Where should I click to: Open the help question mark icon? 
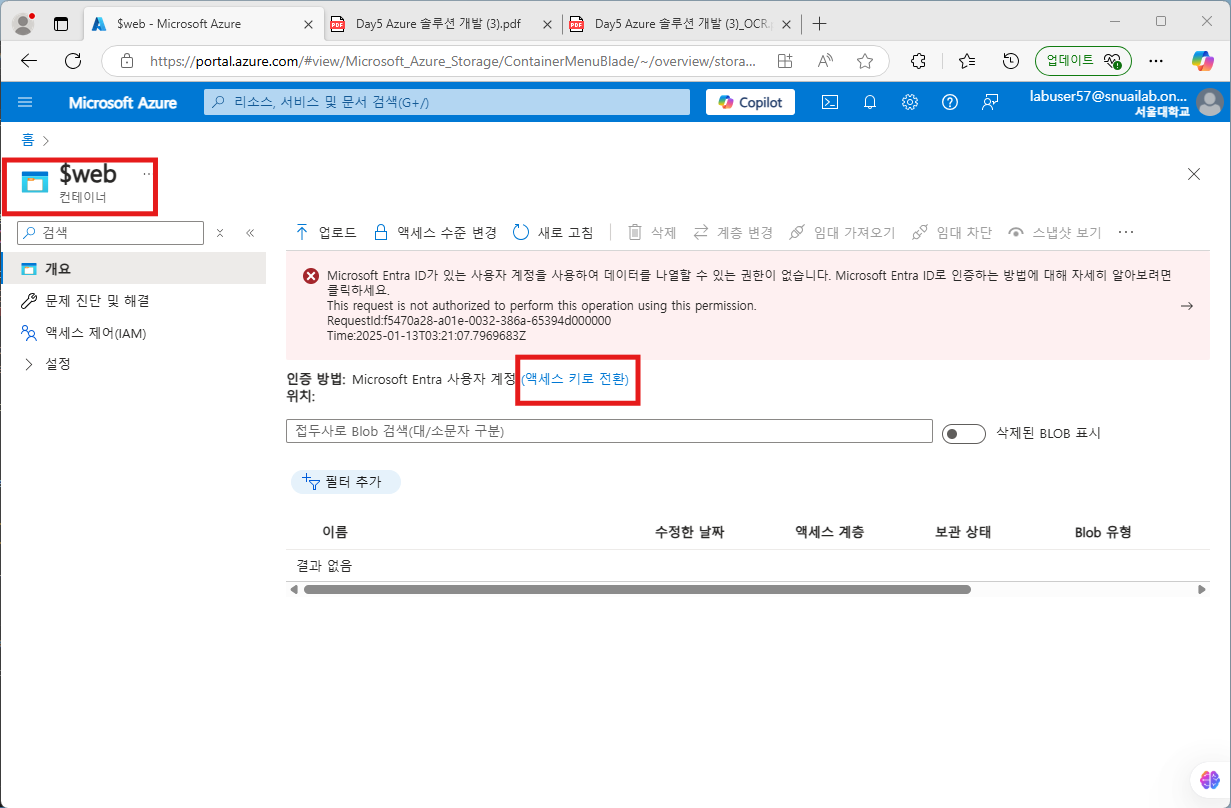(x=950, y=102)
